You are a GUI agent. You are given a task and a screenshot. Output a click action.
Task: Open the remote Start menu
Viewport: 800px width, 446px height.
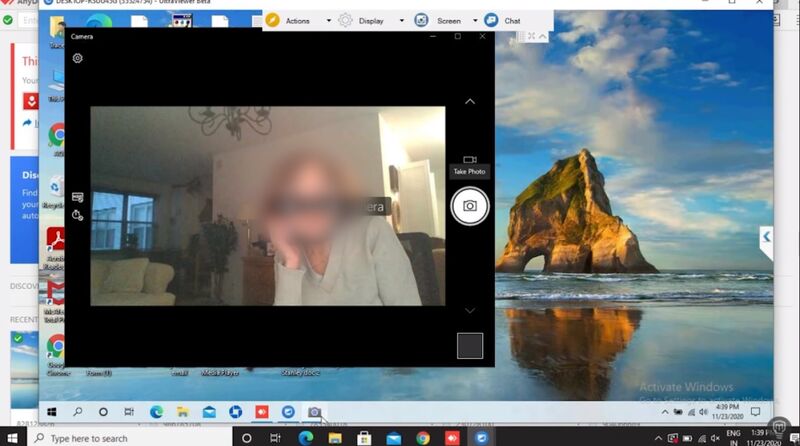(x=51, y=411)
